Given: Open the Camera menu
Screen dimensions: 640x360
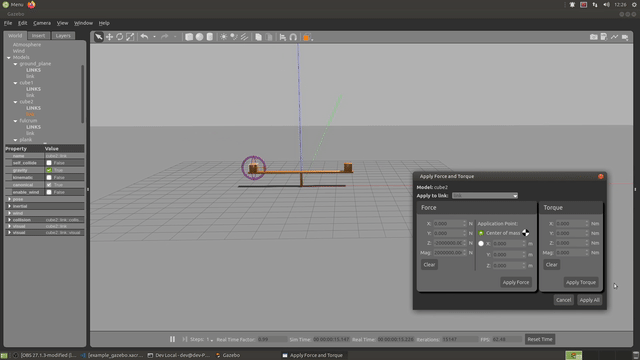Looking at the screenshot, I should 42,23.
